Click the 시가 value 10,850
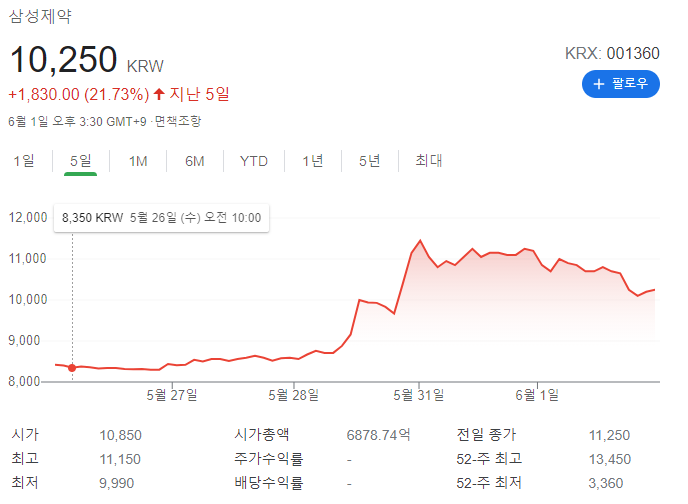688x504 pixels. point(120,435)
